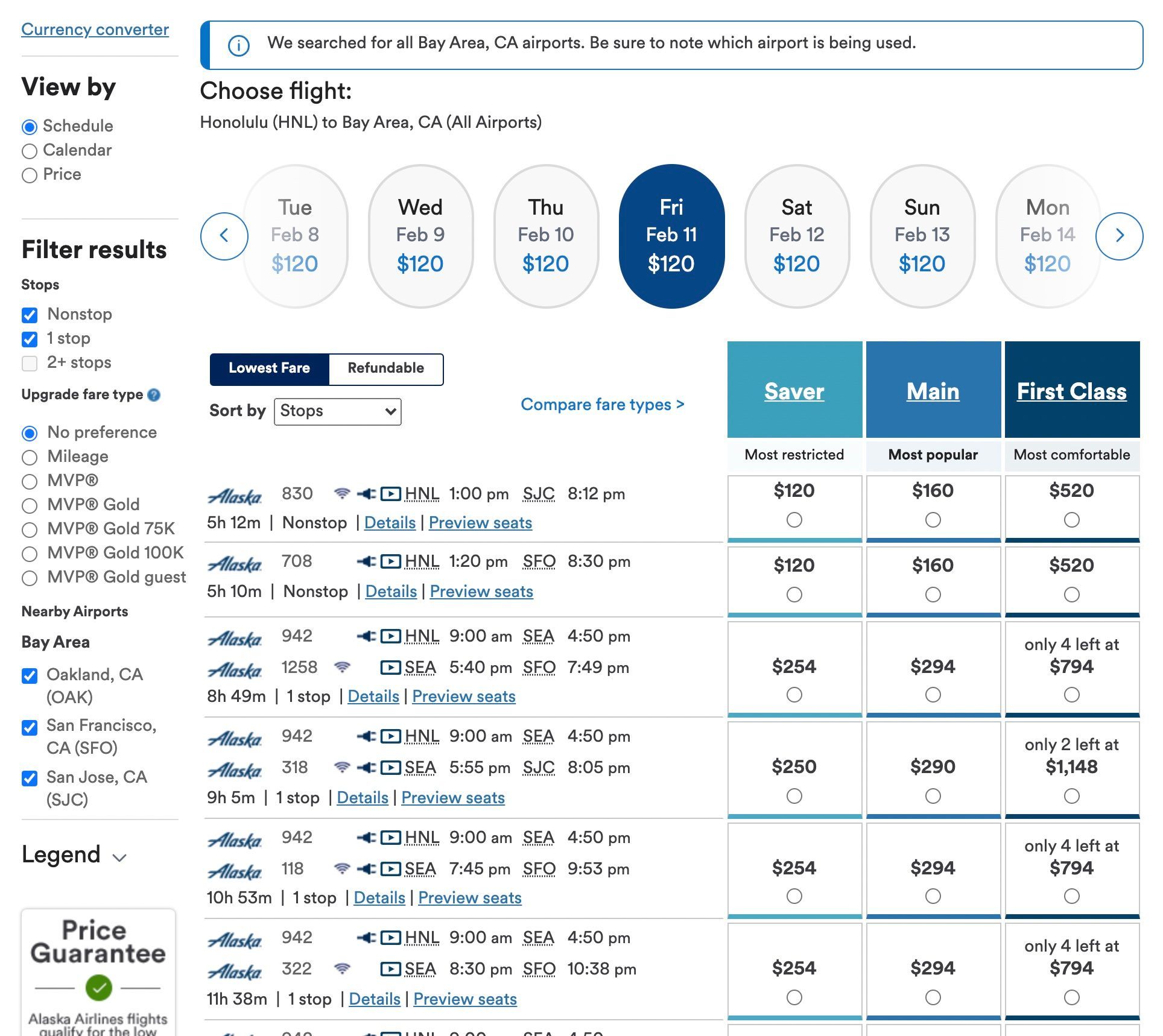This screenshot has height=1036, width=1163.
Task: Go to previous dates with left arrow
Action: (x=224, y=236)
